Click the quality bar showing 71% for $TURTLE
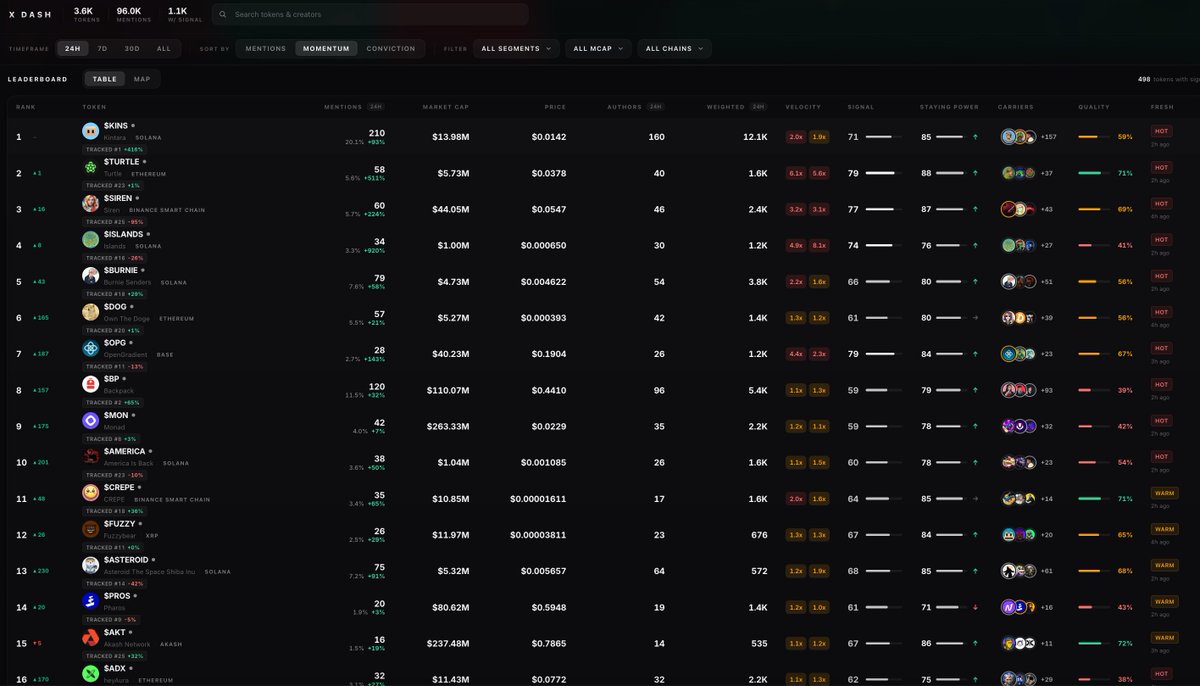This screenshot has width=1200, height=686. [x=1094, y=173]
